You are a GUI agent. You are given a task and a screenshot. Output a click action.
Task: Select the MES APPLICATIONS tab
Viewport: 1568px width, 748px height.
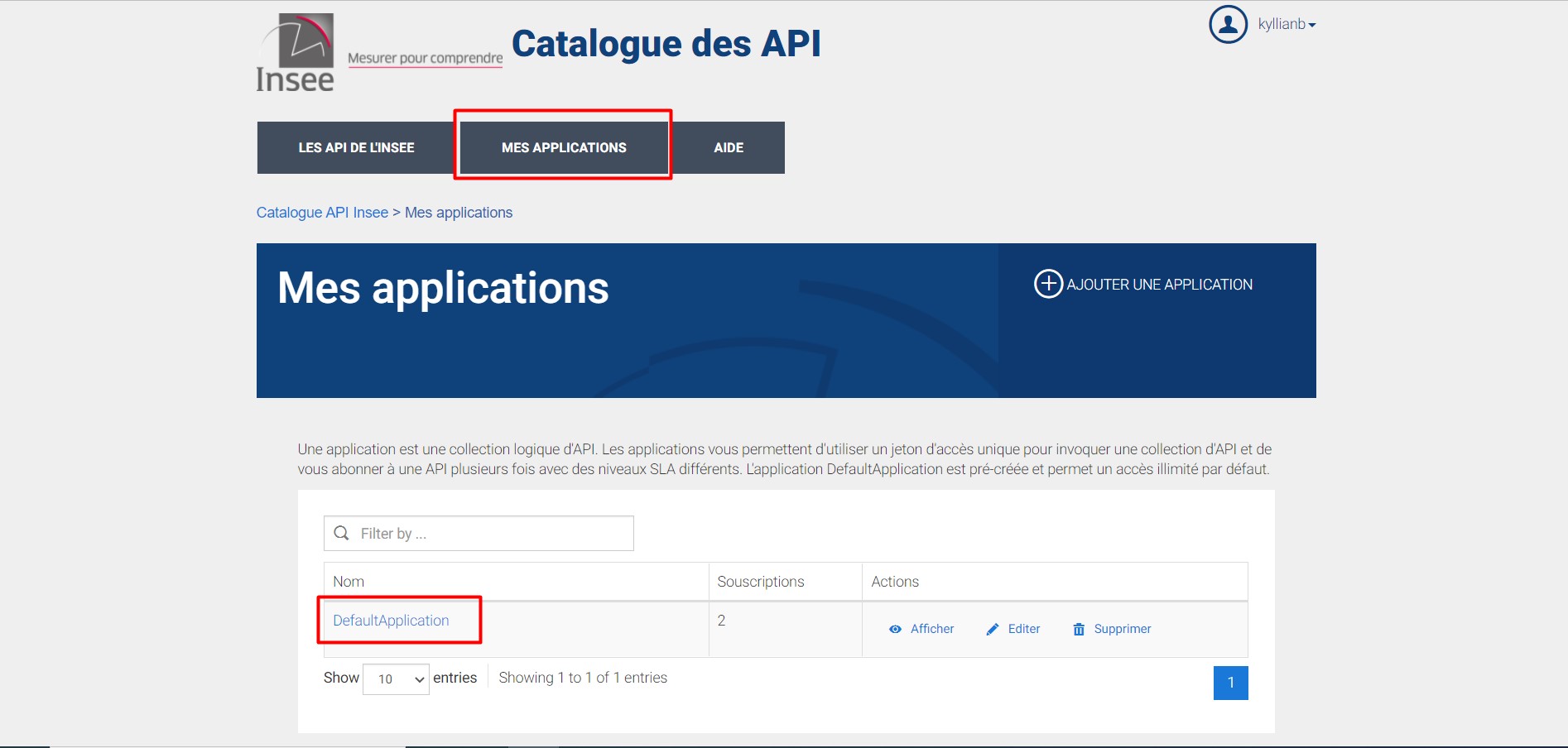[564, 147]
